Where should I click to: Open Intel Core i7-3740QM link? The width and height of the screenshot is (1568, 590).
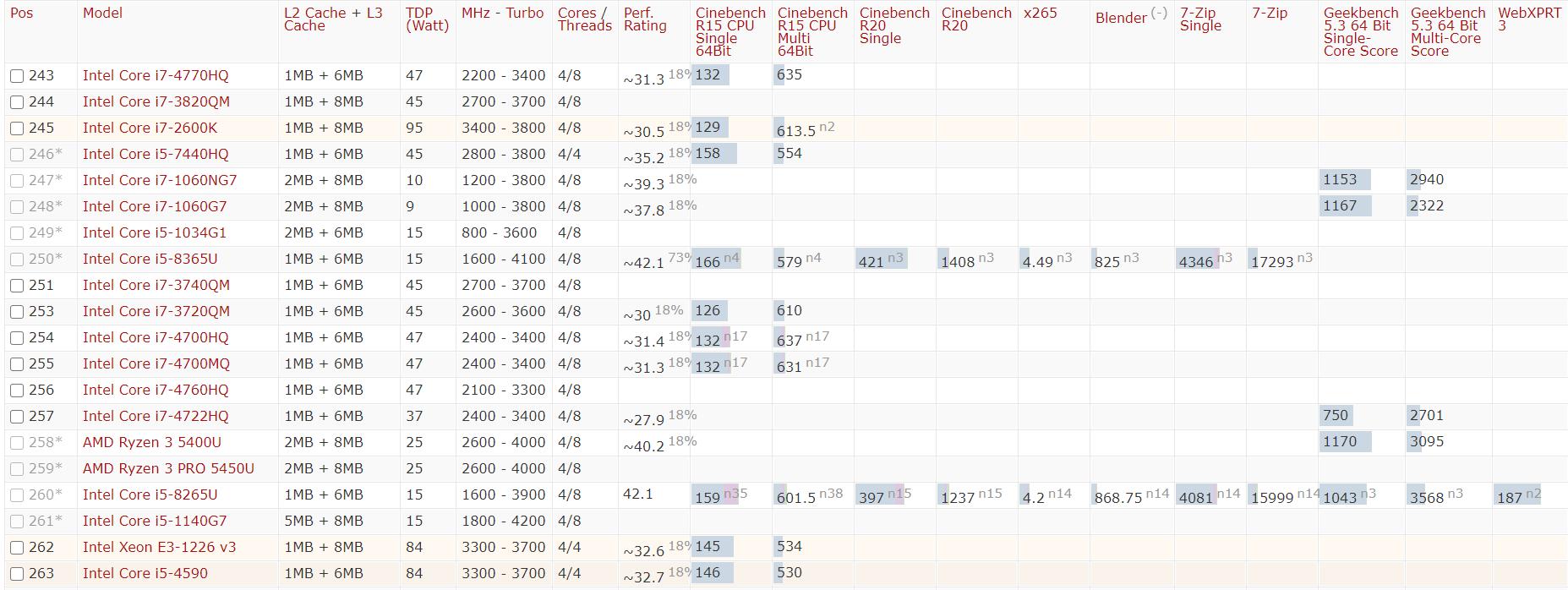point(156,286)
